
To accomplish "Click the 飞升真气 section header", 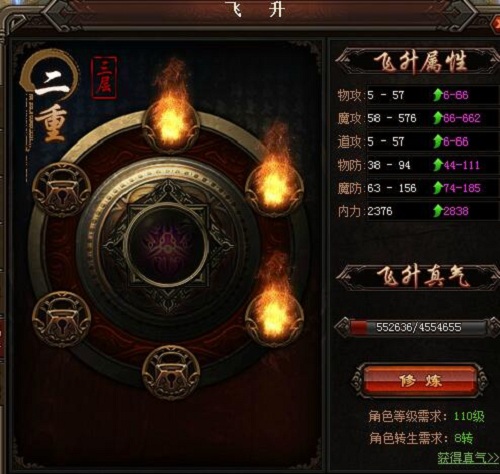I will (418, 277).
